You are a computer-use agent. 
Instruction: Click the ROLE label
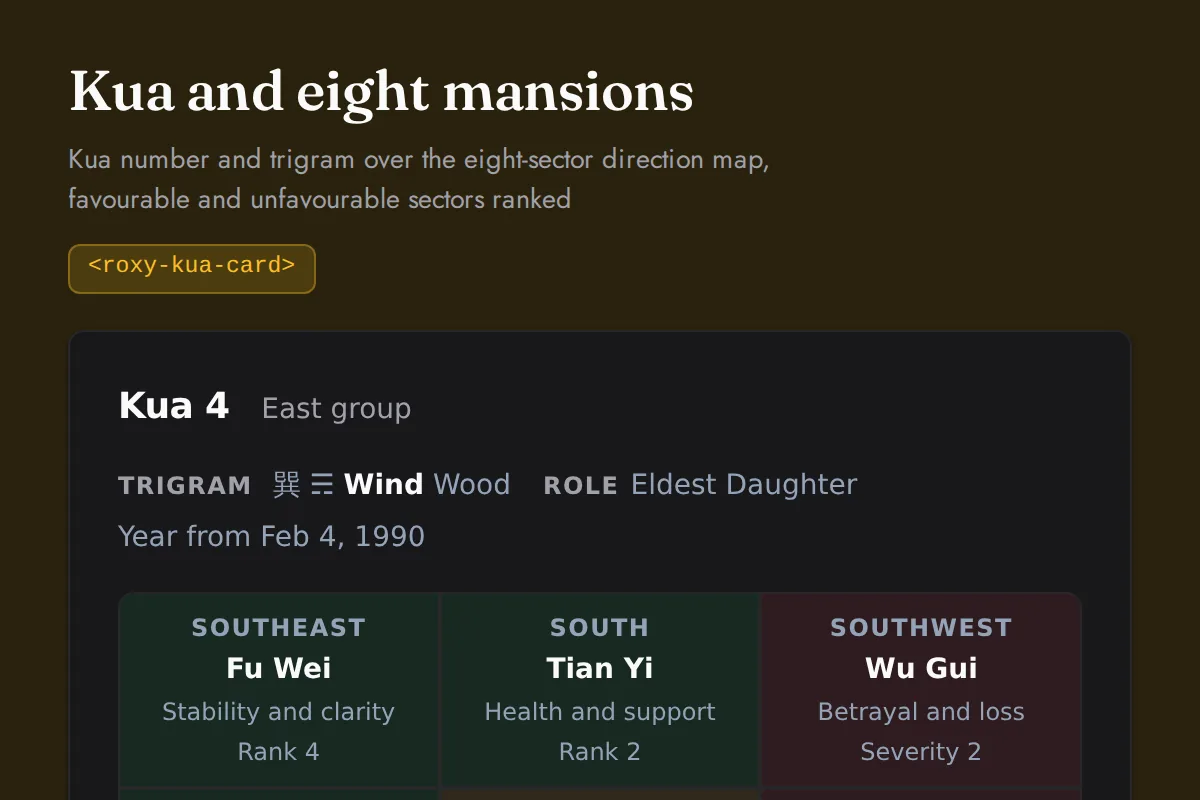click(580, 486)
